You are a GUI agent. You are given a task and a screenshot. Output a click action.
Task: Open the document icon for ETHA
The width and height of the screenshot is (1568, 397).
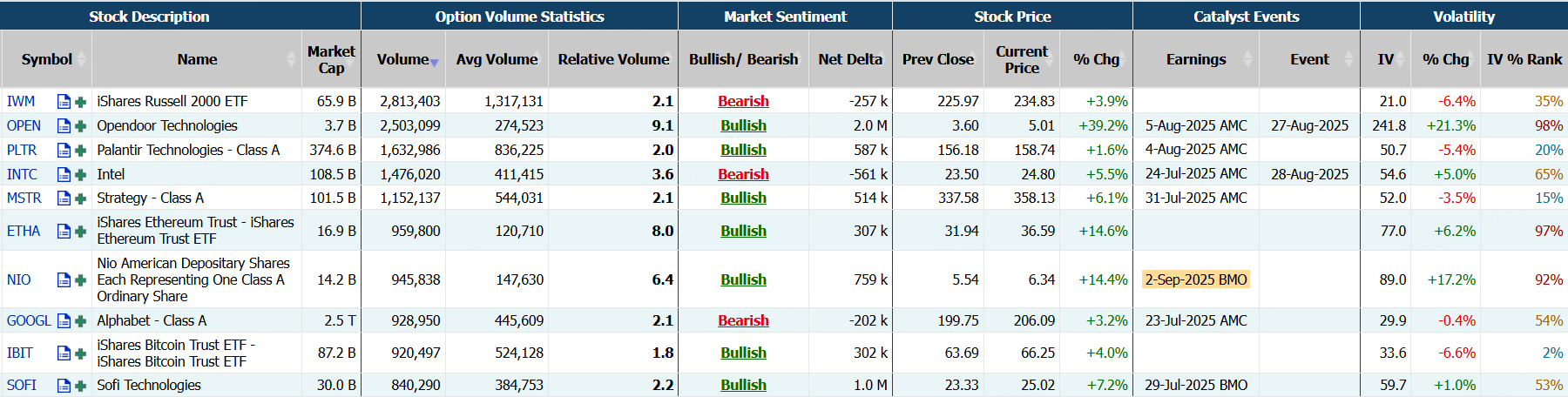(x=64, y=232)
